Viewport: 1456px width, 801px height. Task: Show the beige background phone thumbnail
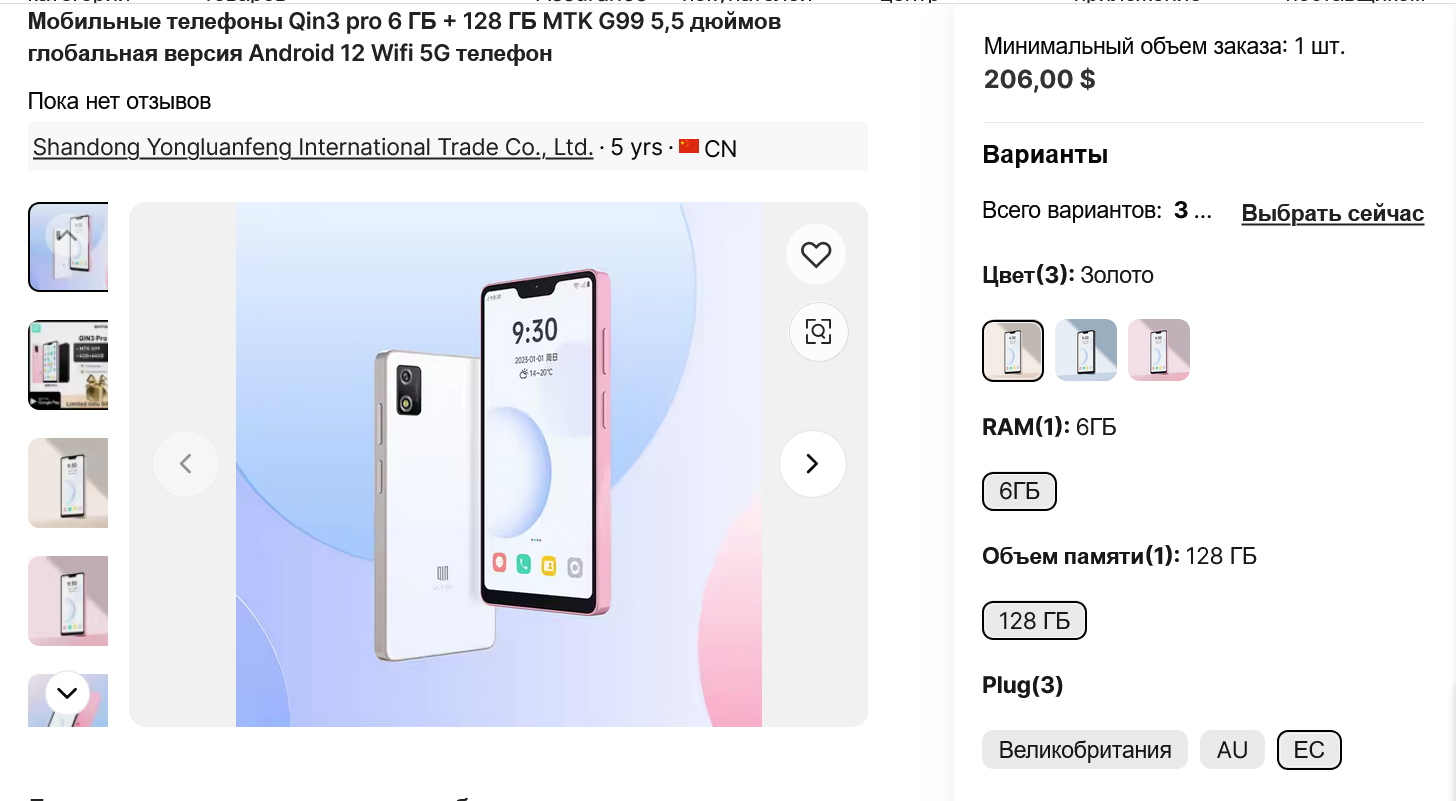(x=68, y=483)
